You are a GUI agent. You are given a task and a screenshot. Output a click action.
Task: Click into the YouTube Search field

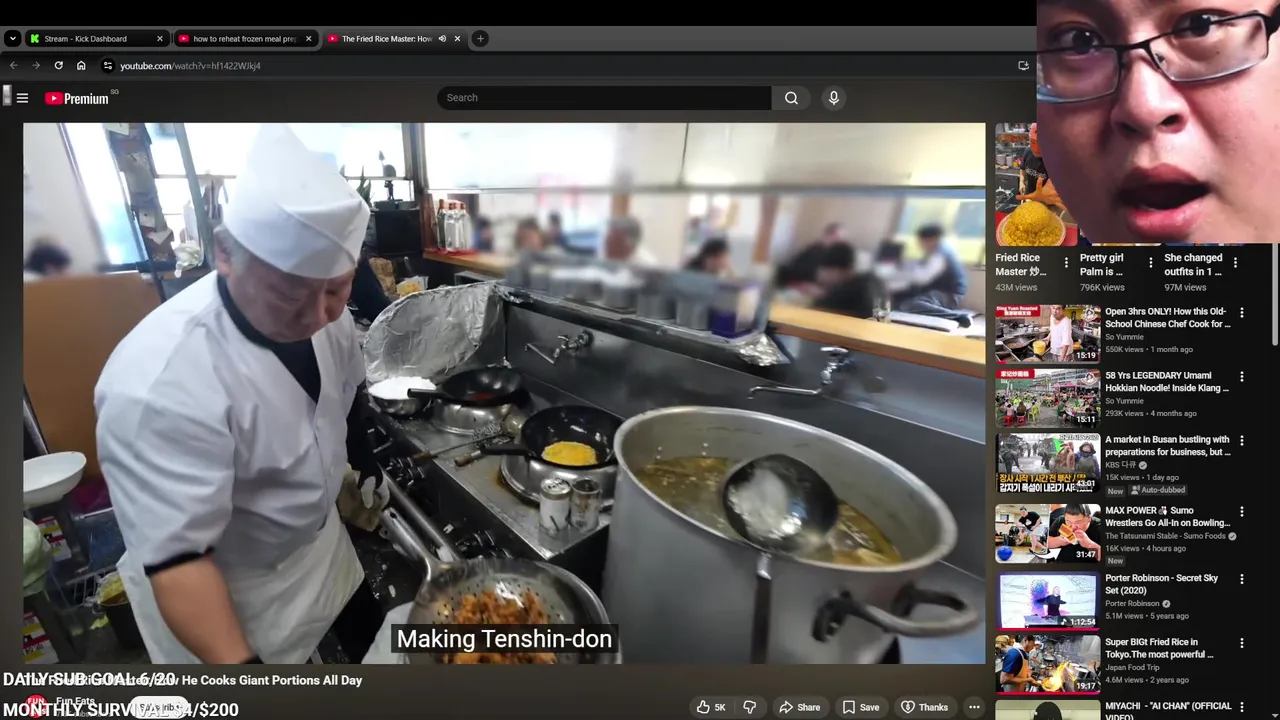(604, 98)
